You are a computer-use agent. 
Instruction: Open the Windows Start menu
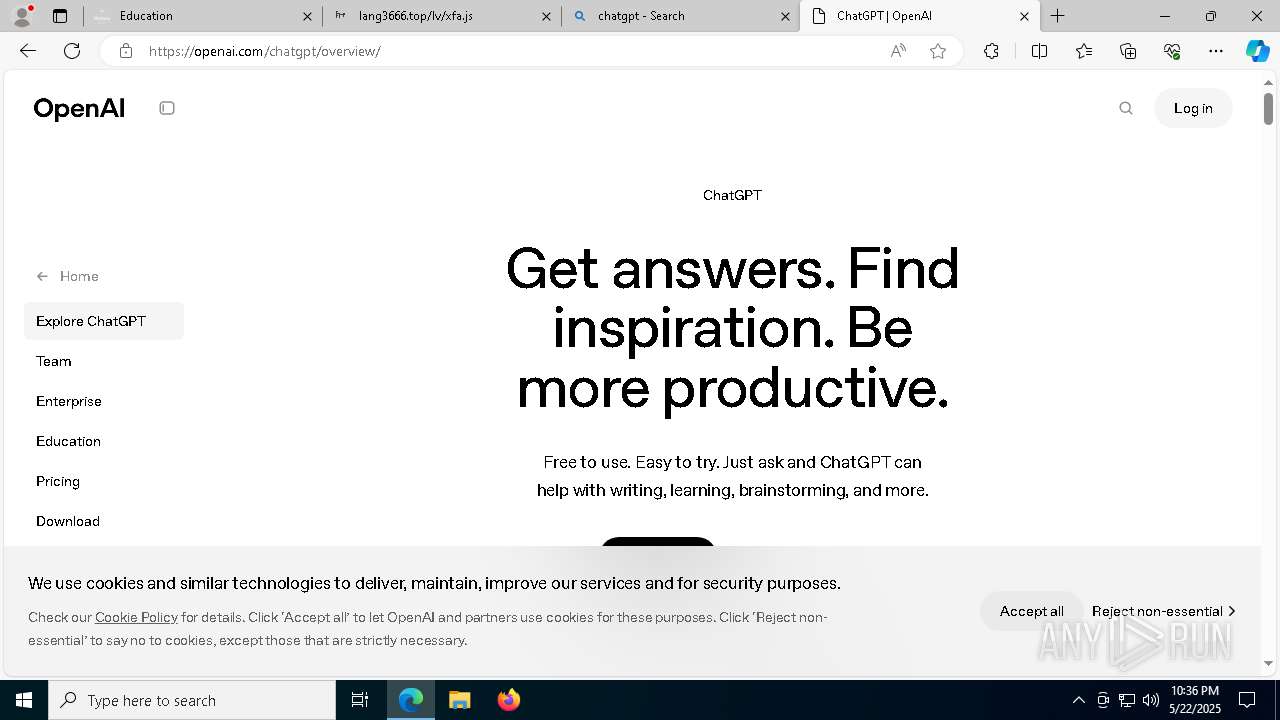[x=24, y=700]
